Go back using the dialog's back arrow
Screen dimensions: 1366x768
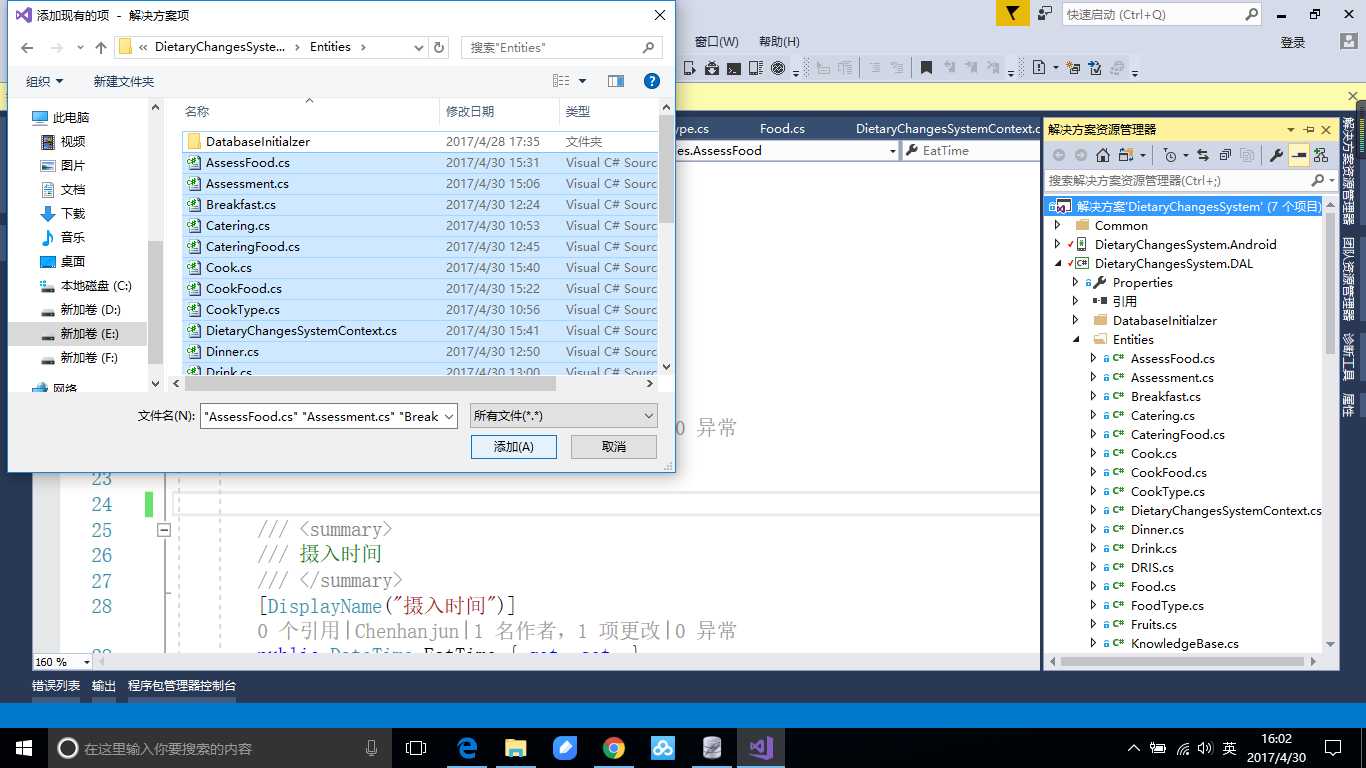pos(27,47)
